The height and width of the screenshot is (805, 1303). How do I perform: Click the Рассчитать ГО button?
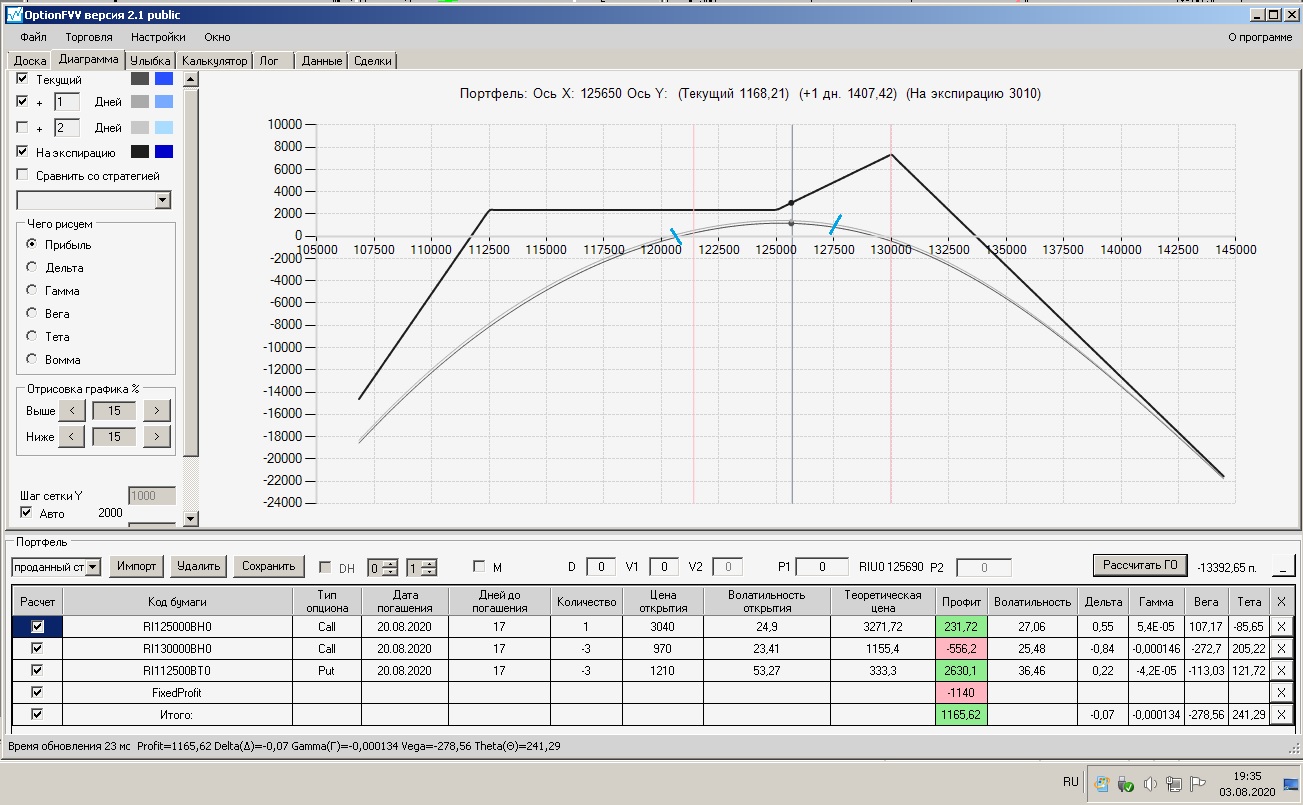1140,565
